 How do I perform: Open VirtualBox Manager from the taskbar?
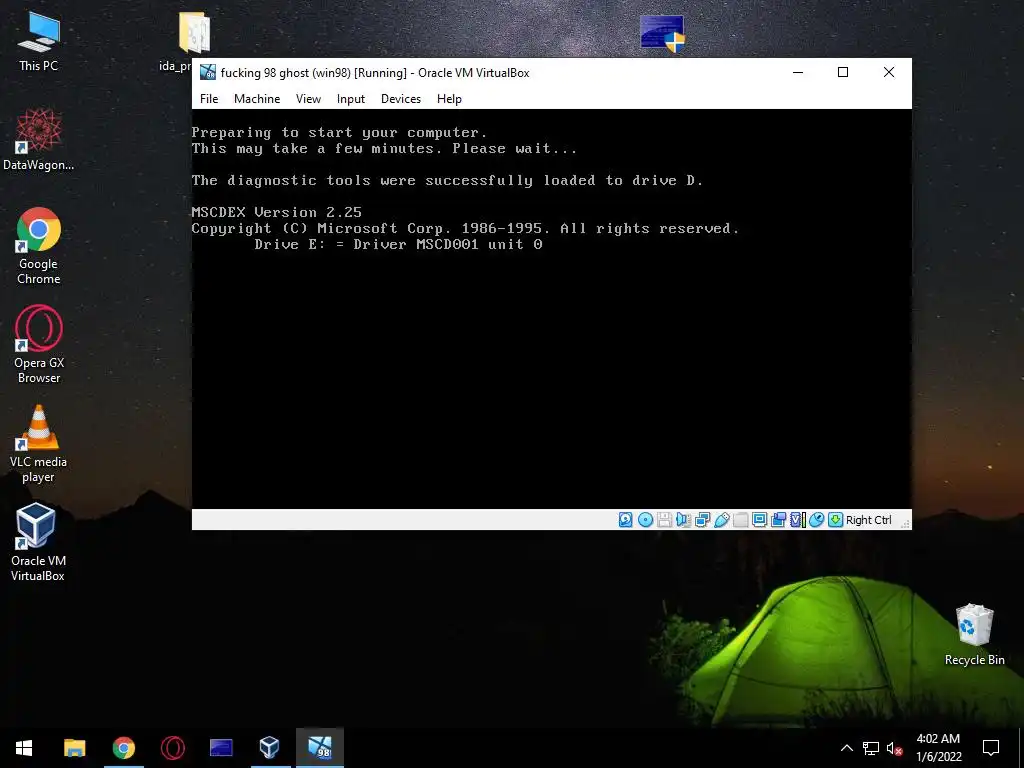(270, 748)
